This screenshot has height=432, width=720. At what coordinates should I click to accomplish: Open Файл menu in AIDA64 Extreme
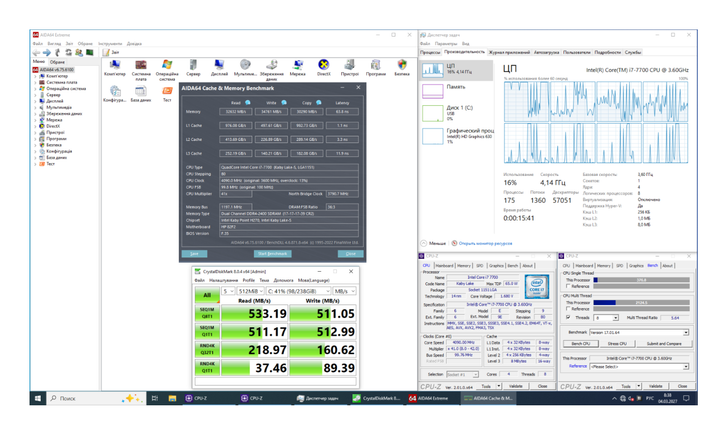point(38,44)
